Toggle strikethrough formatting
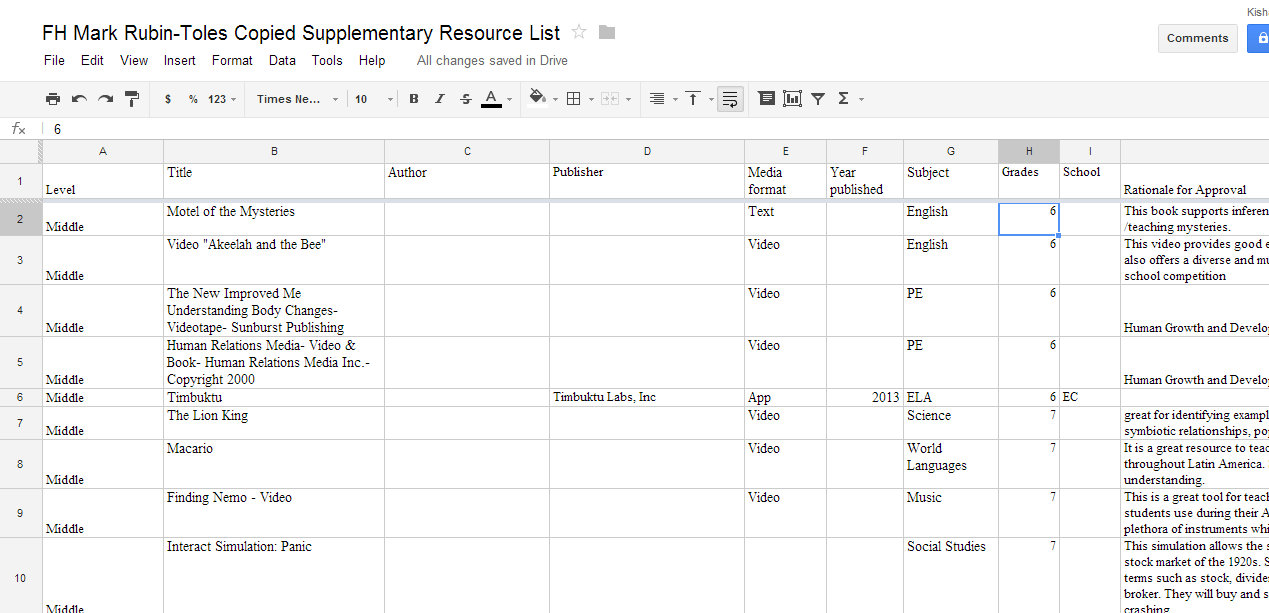 click(465, 99)
